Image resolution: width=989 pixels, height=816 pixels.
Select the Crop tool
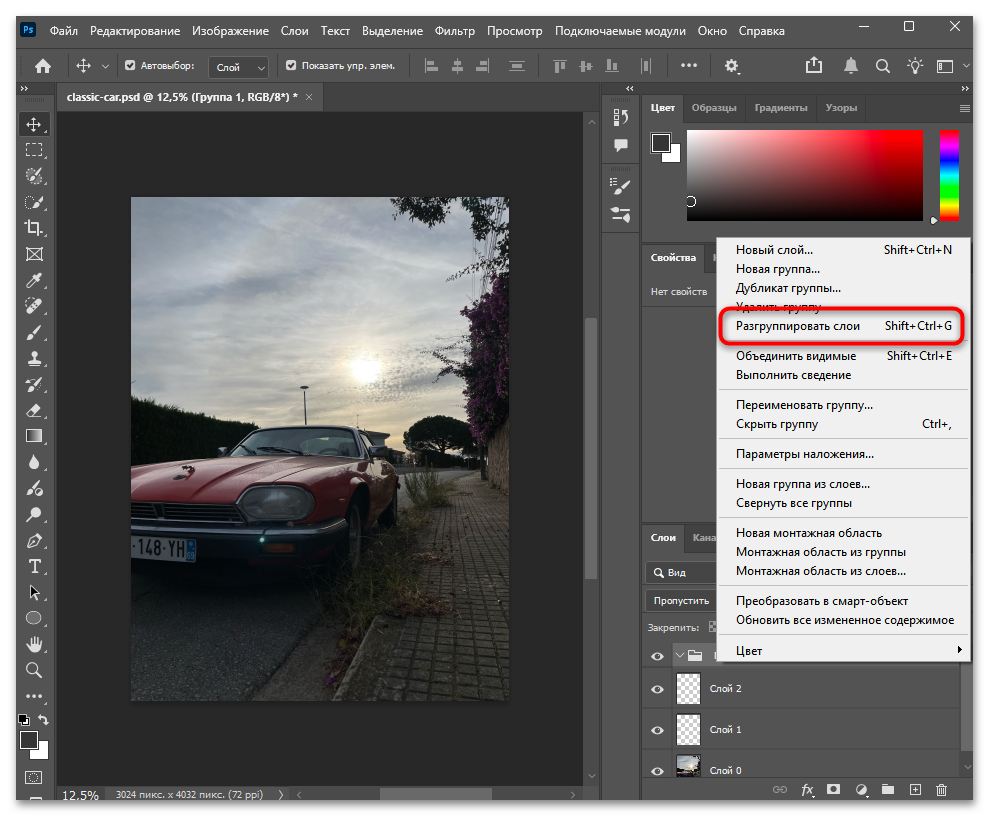tap(34, 228)
